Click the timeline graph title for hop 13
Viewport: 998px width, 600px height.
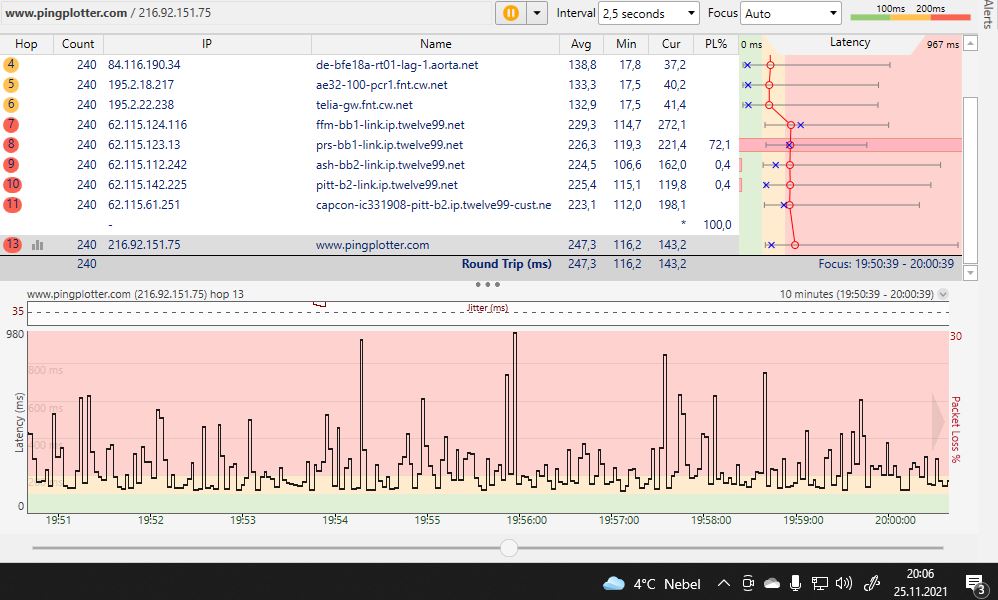pyautogui.click(x=135, y=294)
